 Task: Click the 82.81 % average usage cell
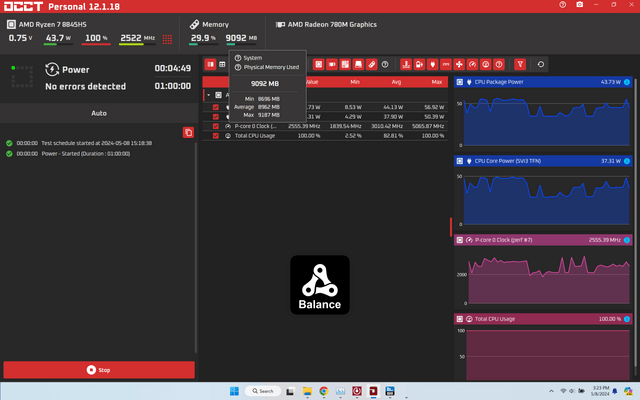click(x=393, y=136)
